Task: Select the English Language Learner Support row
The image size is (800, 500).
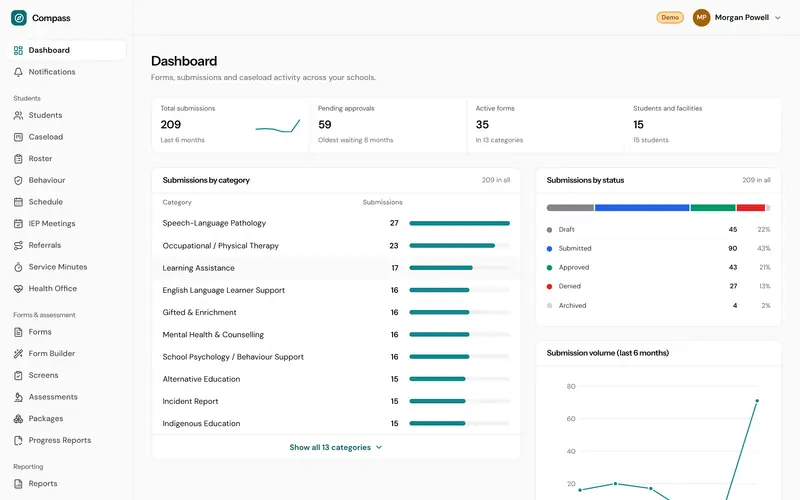Action: pyautogui.click(x=336, y=290)
